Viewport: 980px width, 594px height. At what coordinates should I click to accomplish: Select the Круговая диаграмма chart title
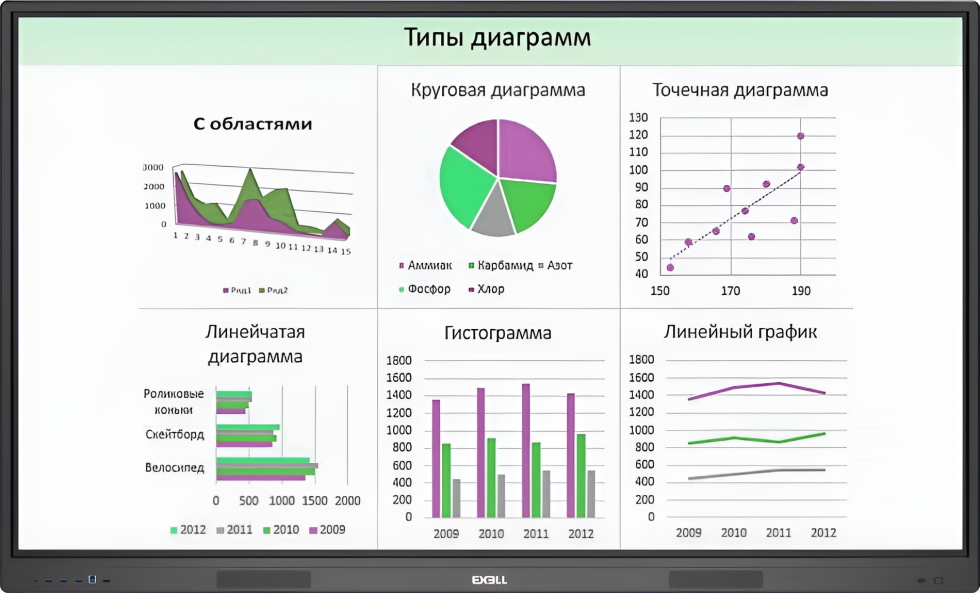coord(498,90)
